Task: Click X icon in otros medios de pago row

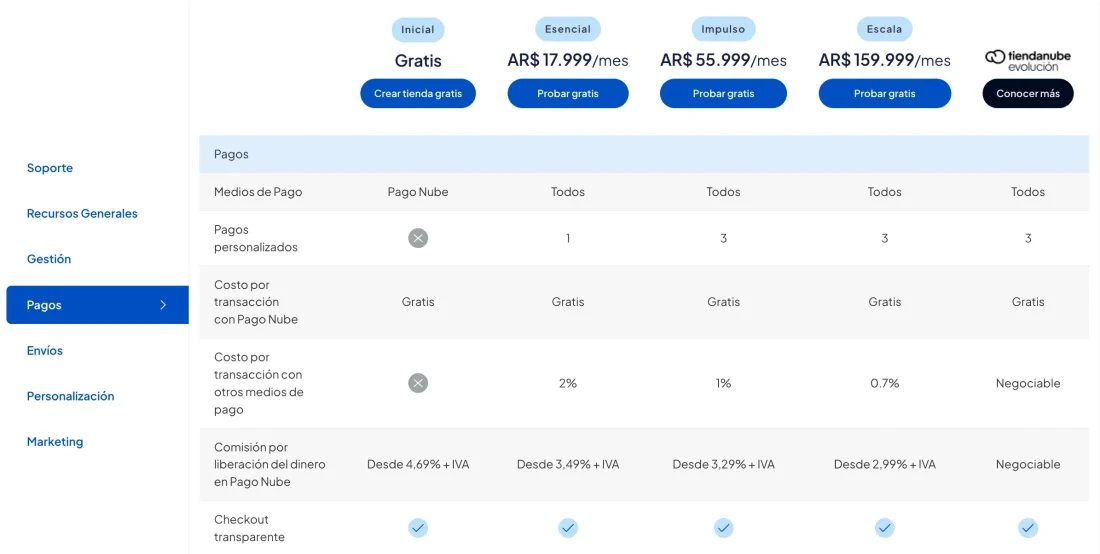Action: [x=418, y=383]
